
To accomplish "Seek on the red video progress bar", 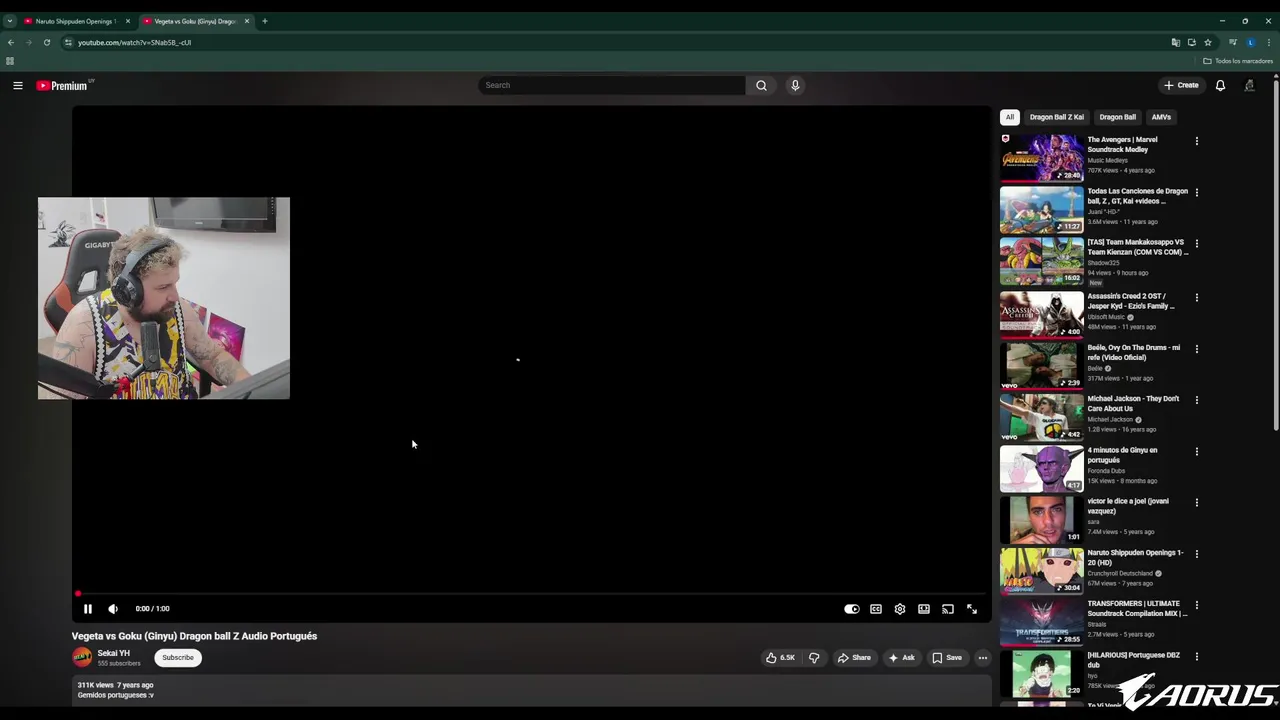I will click(531, 594).
